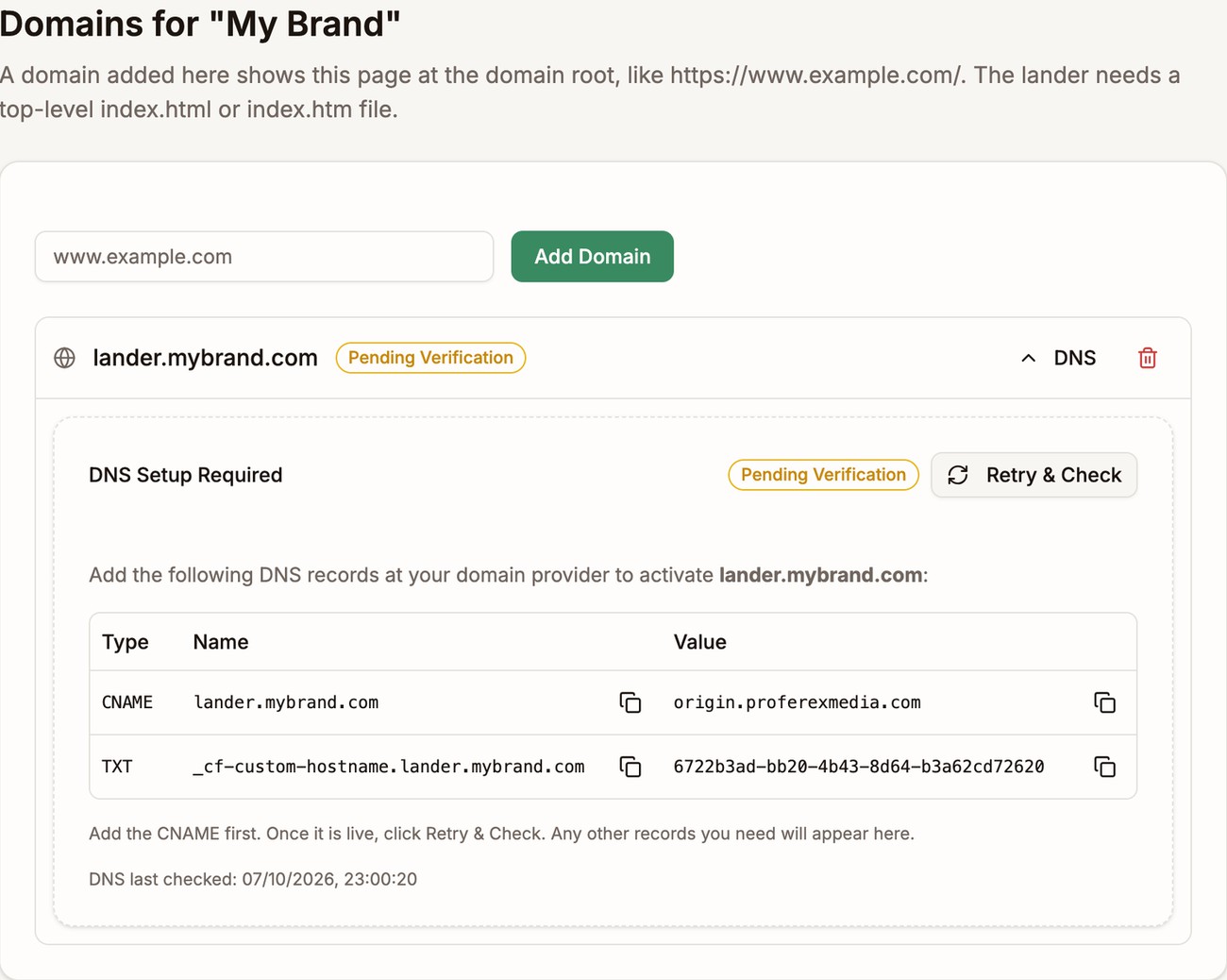Click the DNS last checked timestamp

pyautogui.click(x=253, y=879)
